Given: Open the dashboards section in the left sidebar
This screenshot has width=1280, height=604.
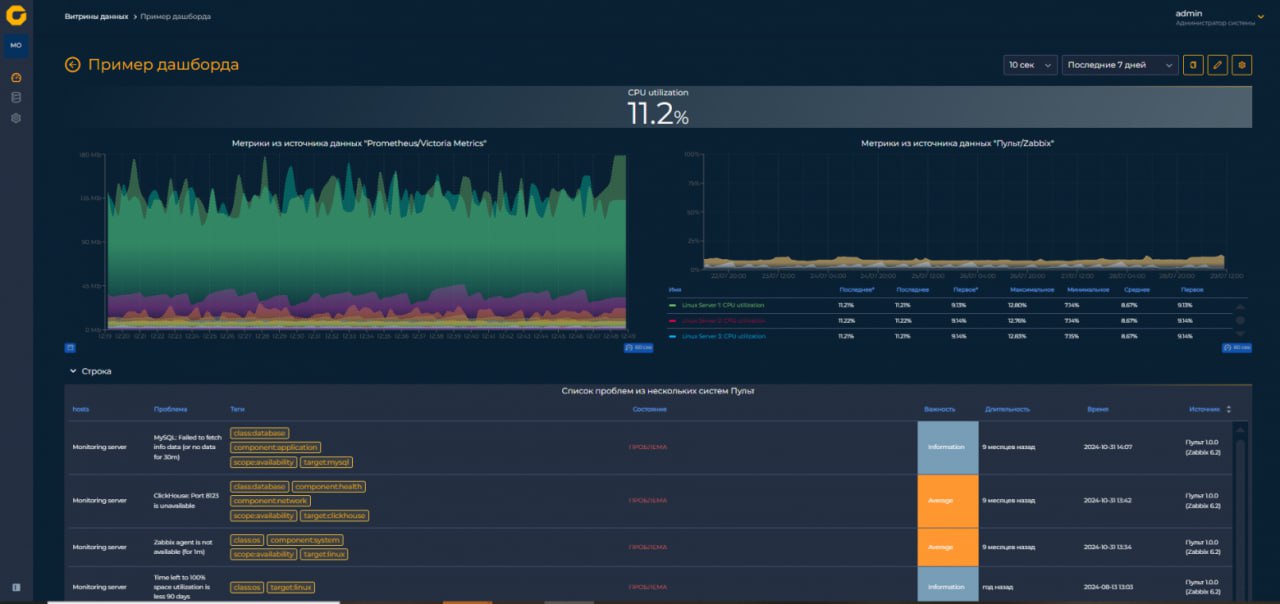Looking at the screenshot, I should click(x=15, y=77).
